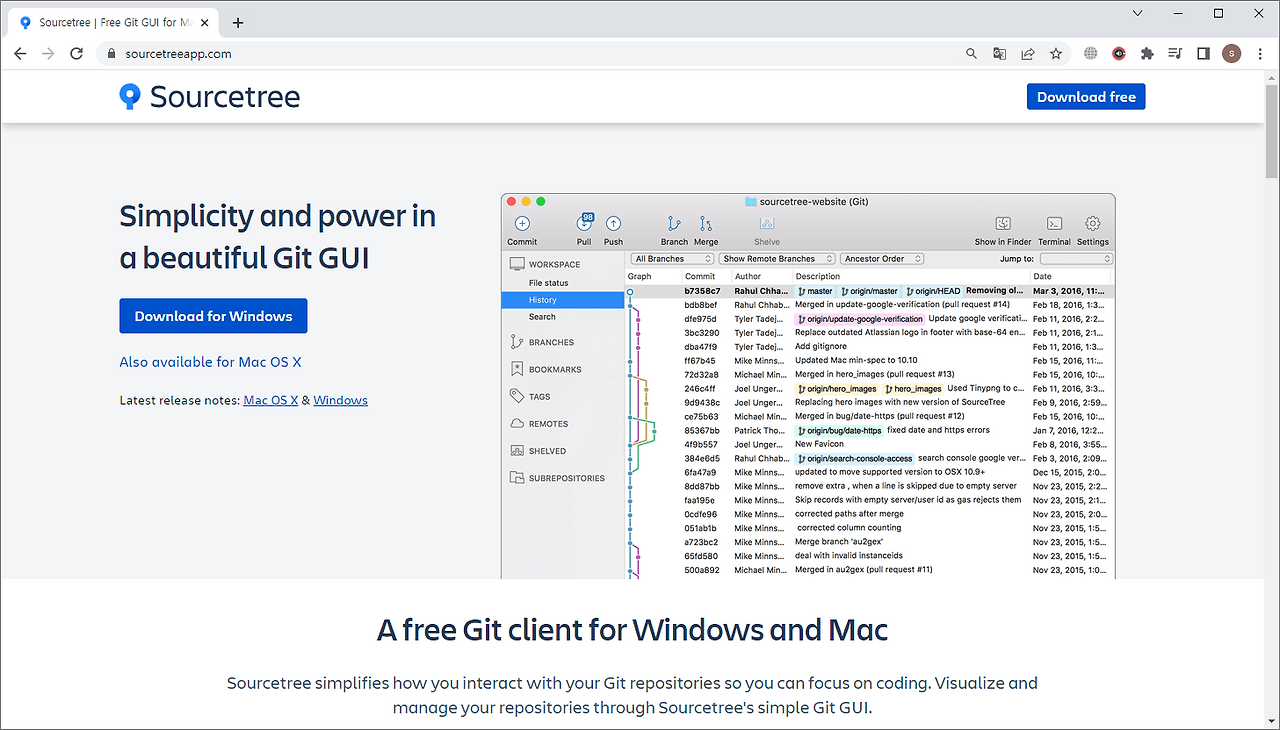Screen dimensions: 1280x730
Task: Open Chrome's three-dot customize menu
Action: [1259, 54]
